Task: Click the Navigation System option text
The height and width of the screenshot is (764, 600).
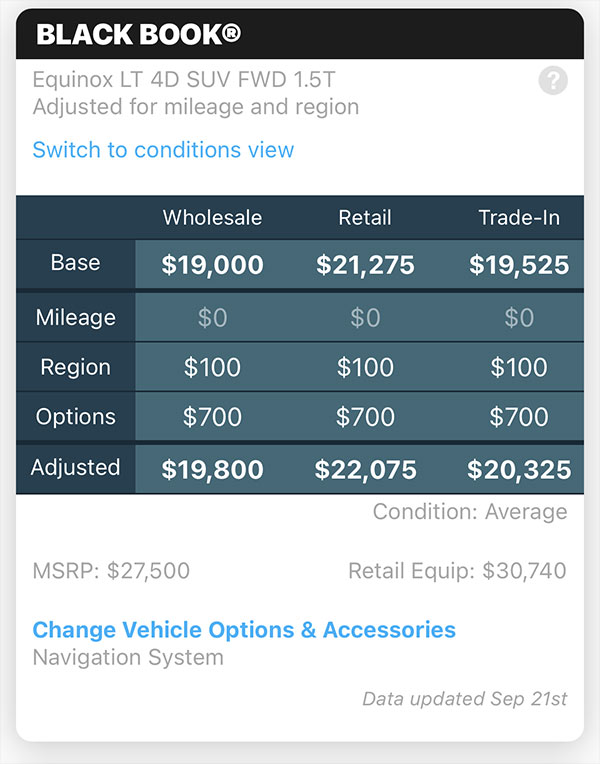Action: 128,658
